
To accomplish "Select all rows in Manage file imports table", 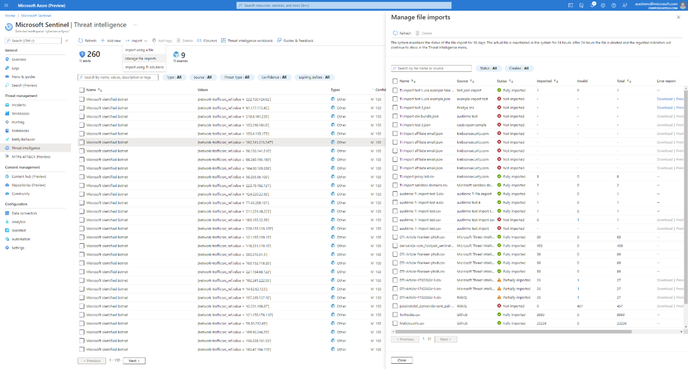I will 395,81.
